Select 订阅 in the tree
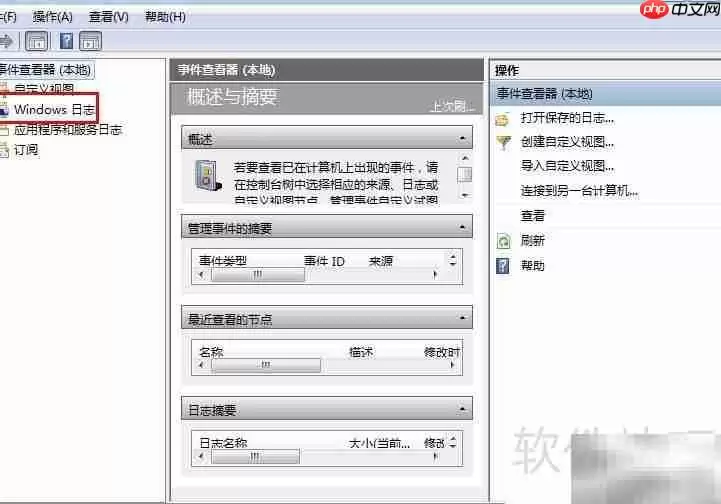 pos(26,150)
